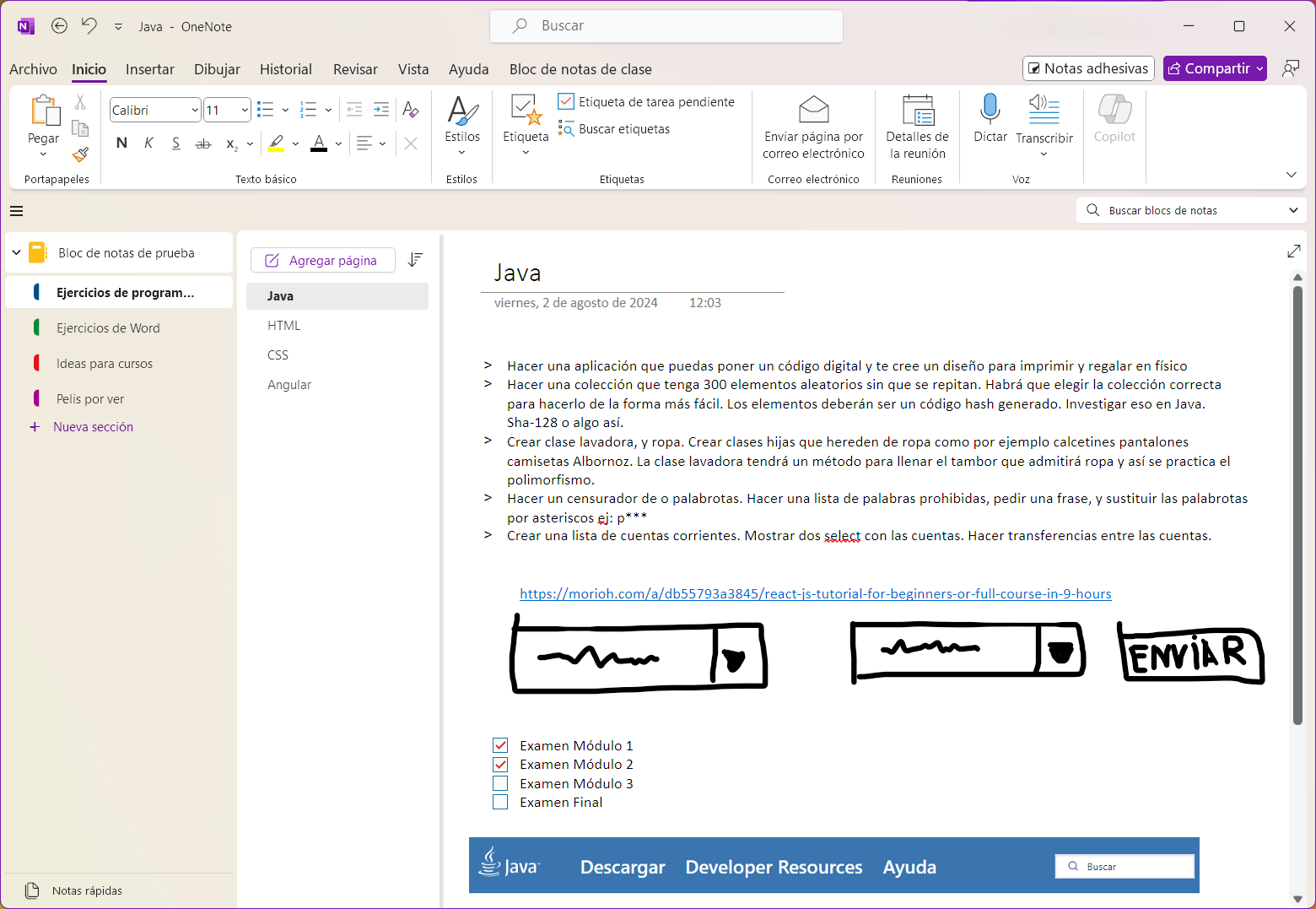Screen dimensions: 1316x909
Task: Apply bold with the N button
Action: [121, 143]
